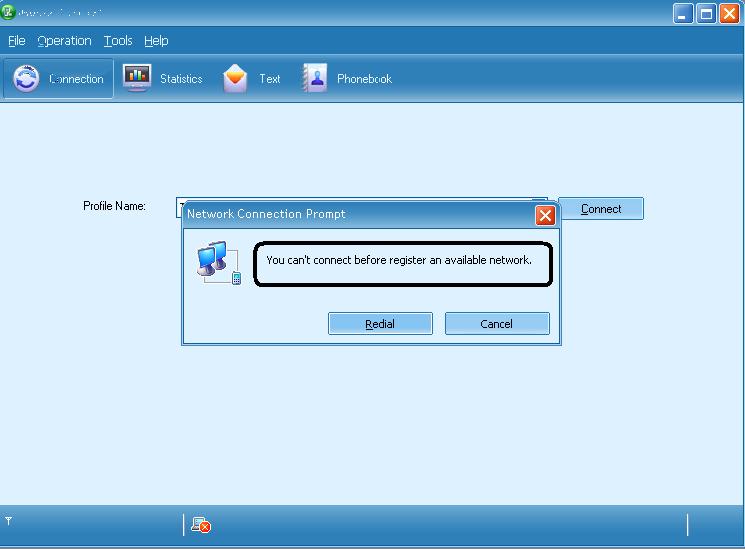Open the Phonebook contacts view

click(348, 79)
